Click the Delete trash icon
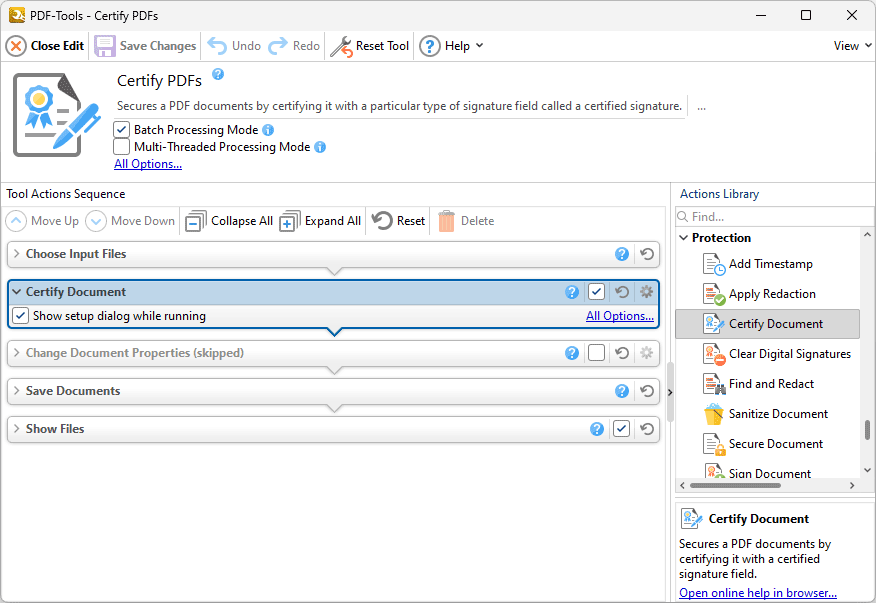This screenshot has width=876, height=603. 446,221
